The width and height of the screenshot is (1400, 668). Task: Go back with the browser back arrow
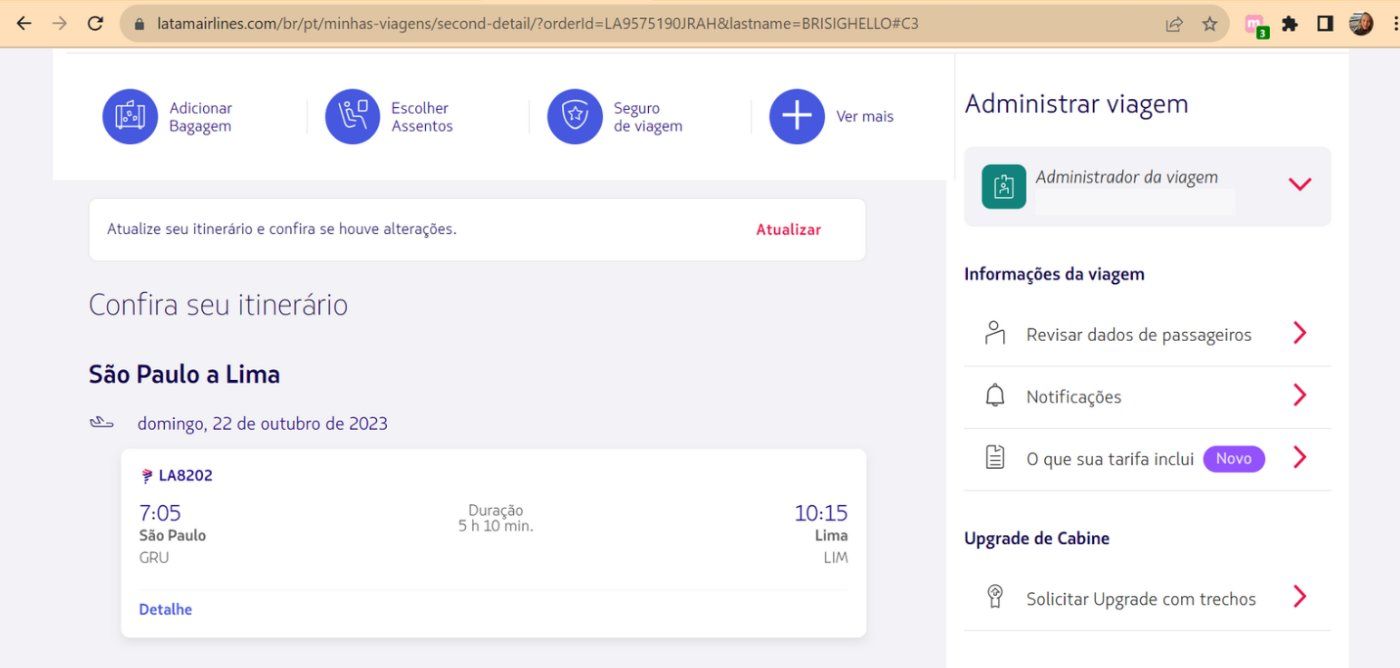24,23
